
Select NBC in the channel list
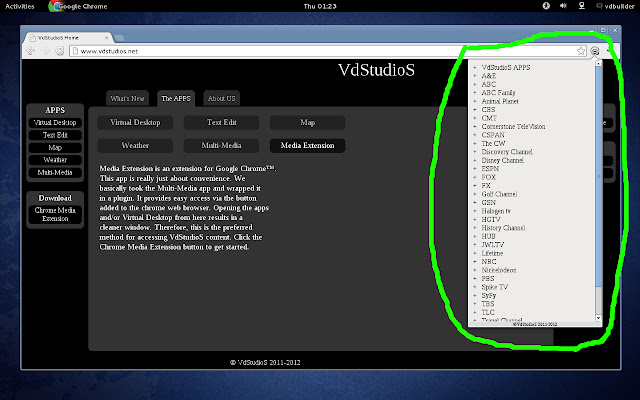tap(489, 262)
